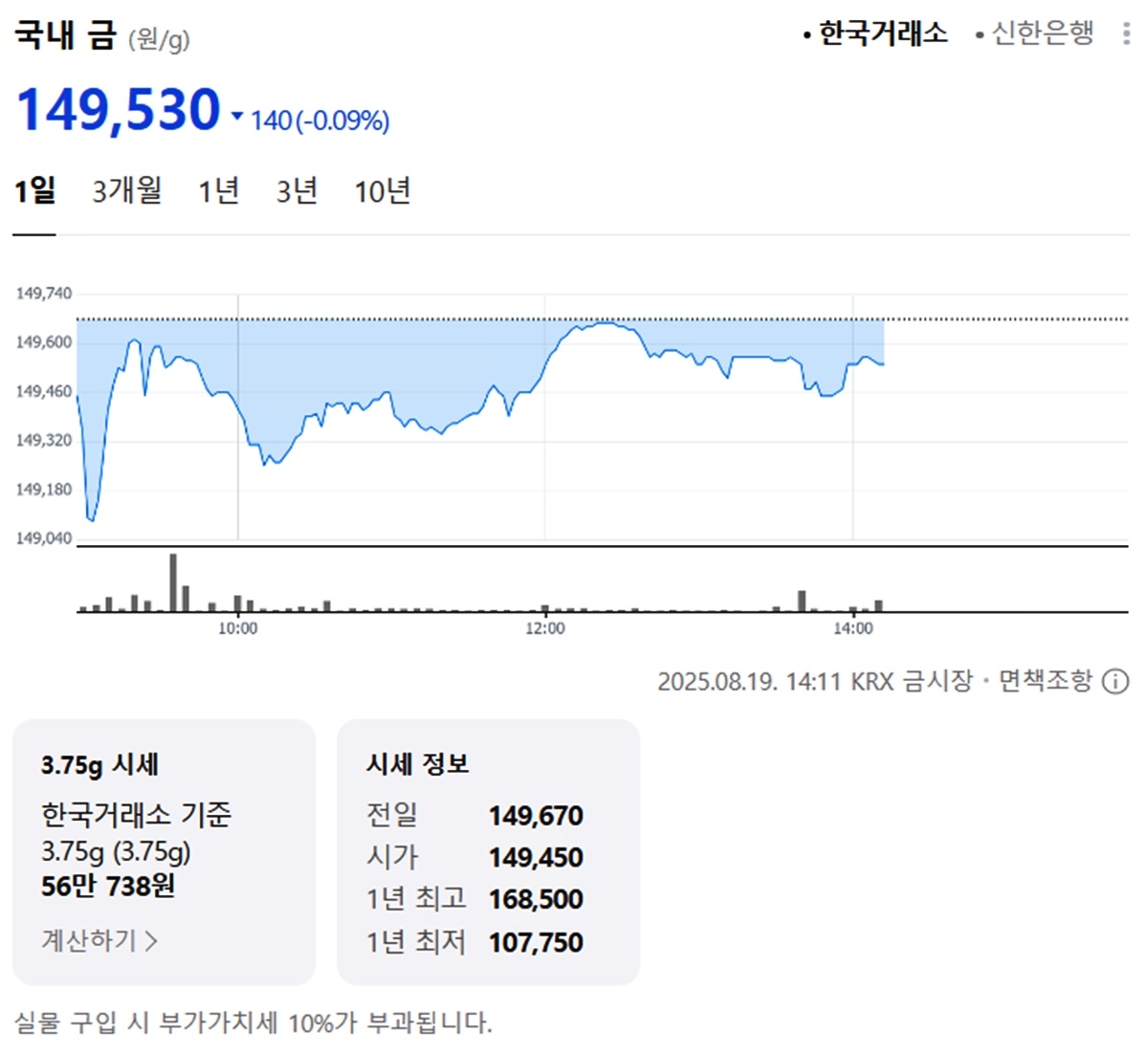This screenshot has height=1055, width=1148.
Task: Click the info icon beside 면책조항
Action: click(1115, 681)
